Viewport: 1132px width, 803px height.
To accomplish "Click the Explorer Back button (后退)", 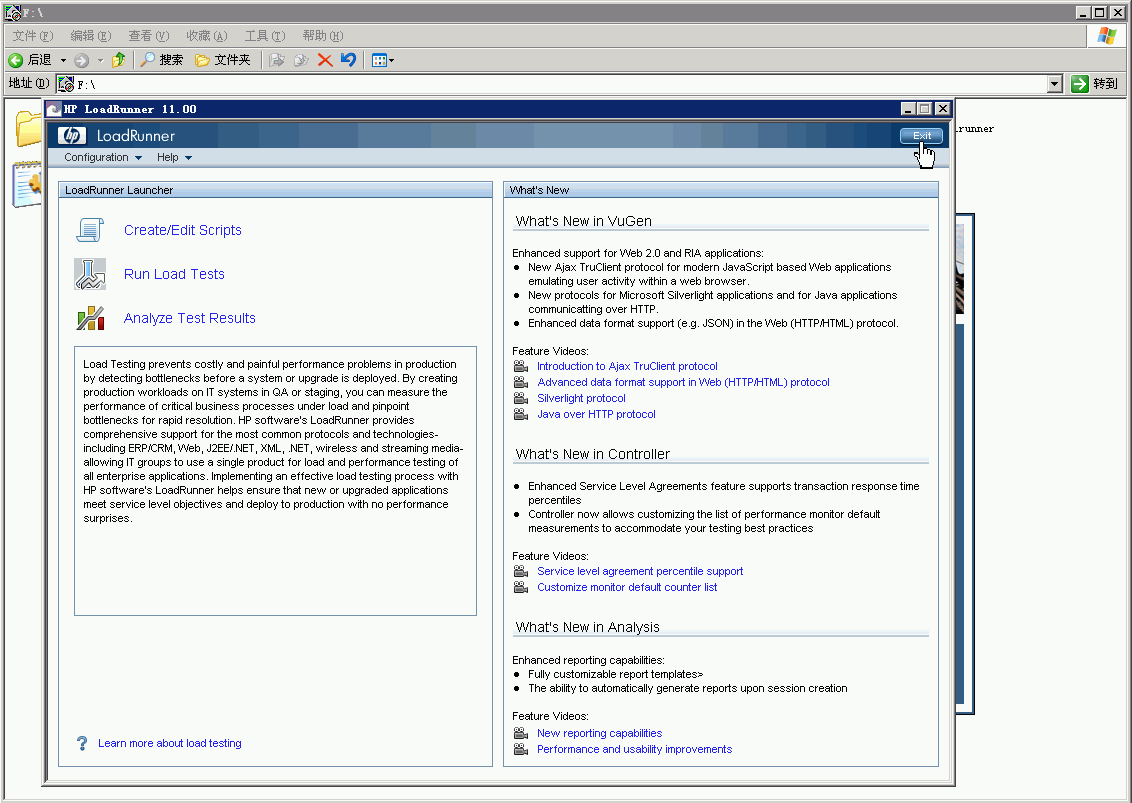I will [x=30, y=60].
